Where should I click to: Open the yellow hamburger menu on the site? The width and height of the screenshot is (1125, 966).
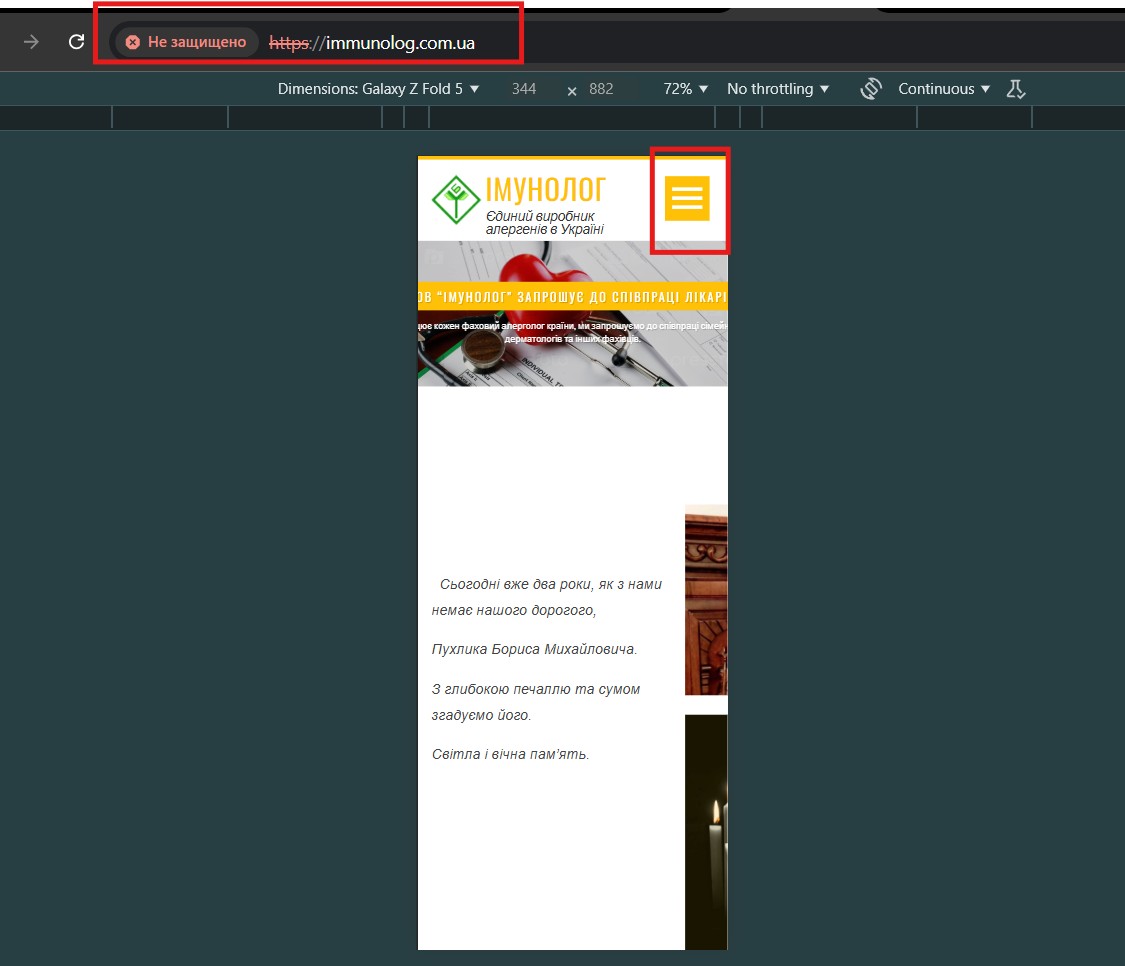click(687, 198)
